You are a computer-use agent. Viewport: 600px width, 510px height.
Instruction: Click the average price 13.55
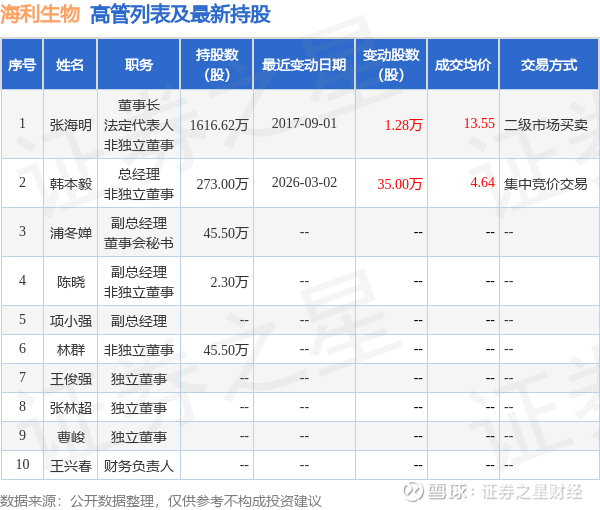tap(479, 123)
